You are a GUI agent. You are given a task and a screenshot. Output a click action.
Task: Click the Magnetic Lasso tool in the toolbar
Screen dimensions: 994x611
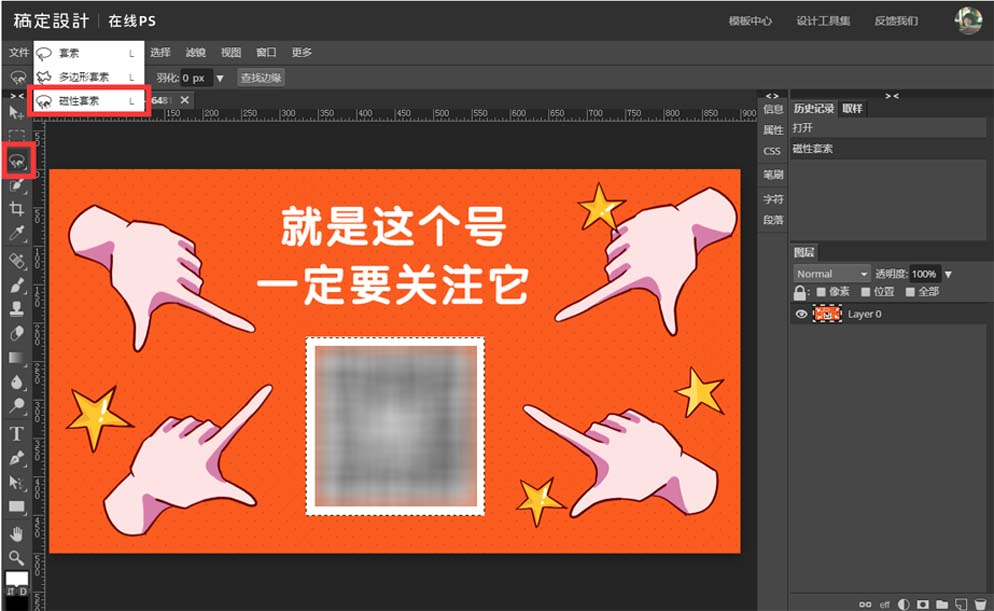(x=16, y=160)
